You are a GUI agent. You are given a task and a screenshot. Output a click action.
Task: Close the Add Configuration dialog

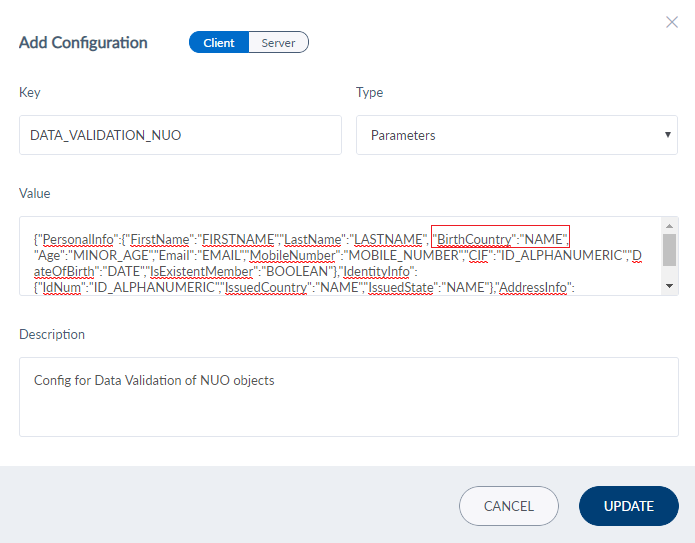tap(672, 22)
